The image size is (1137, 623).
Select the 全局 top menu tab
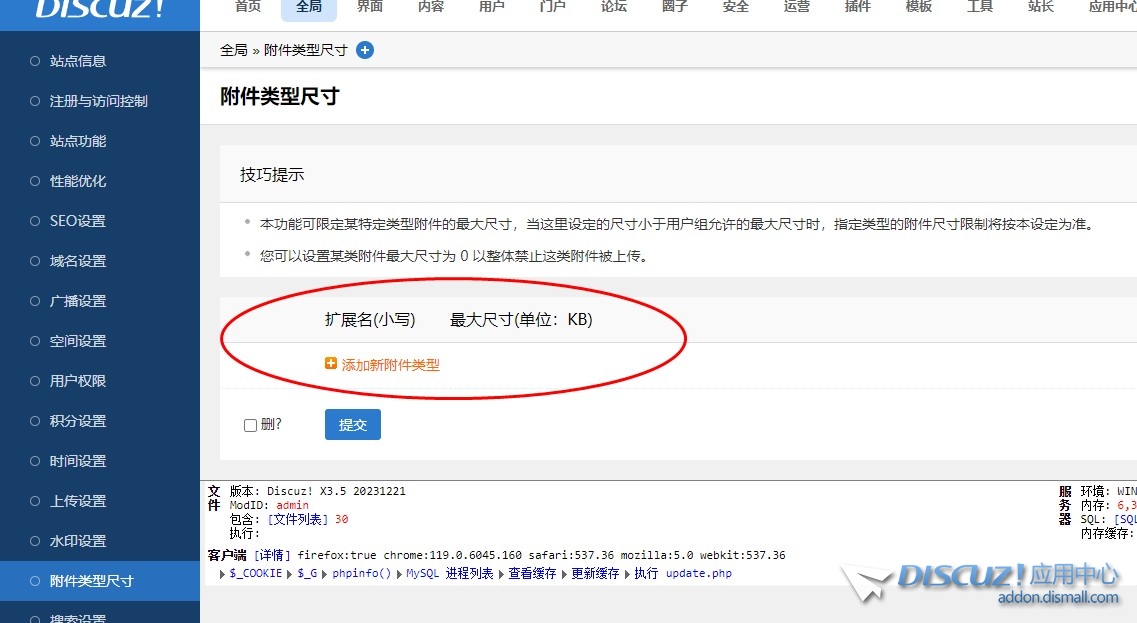309,7
